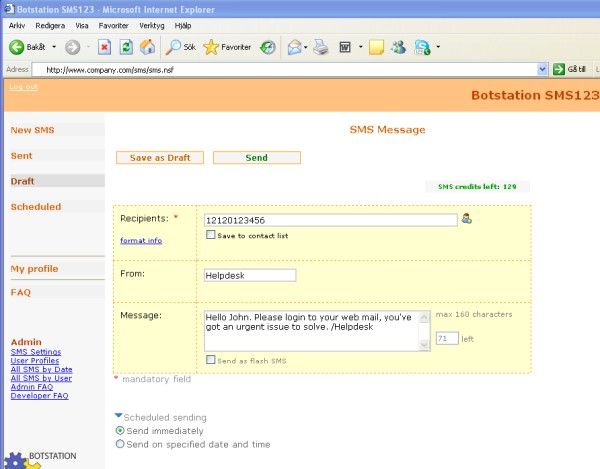
Task: Open the SMS Settings admin link
Action: pyautogui.click(x=36, y=352)
